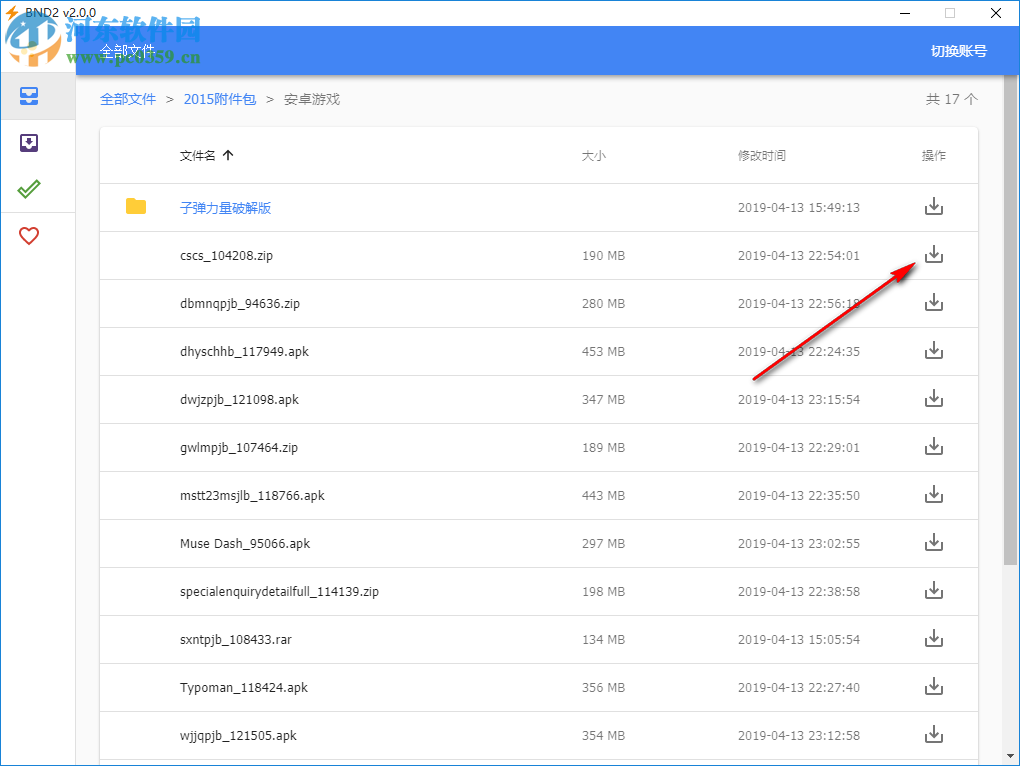This screenshot has width=1020, height=766.
Task: Download wjjqpjb_121505.apk via its download icon
Action: click(933, 734)
